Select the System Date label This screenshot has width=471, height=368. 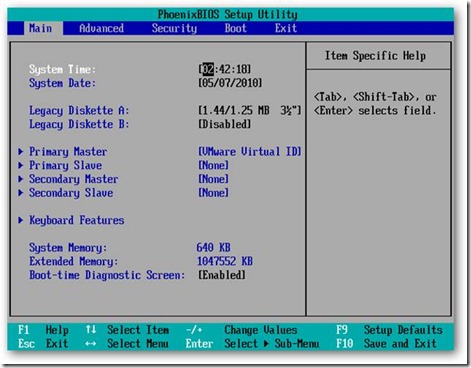coord(62,83)
